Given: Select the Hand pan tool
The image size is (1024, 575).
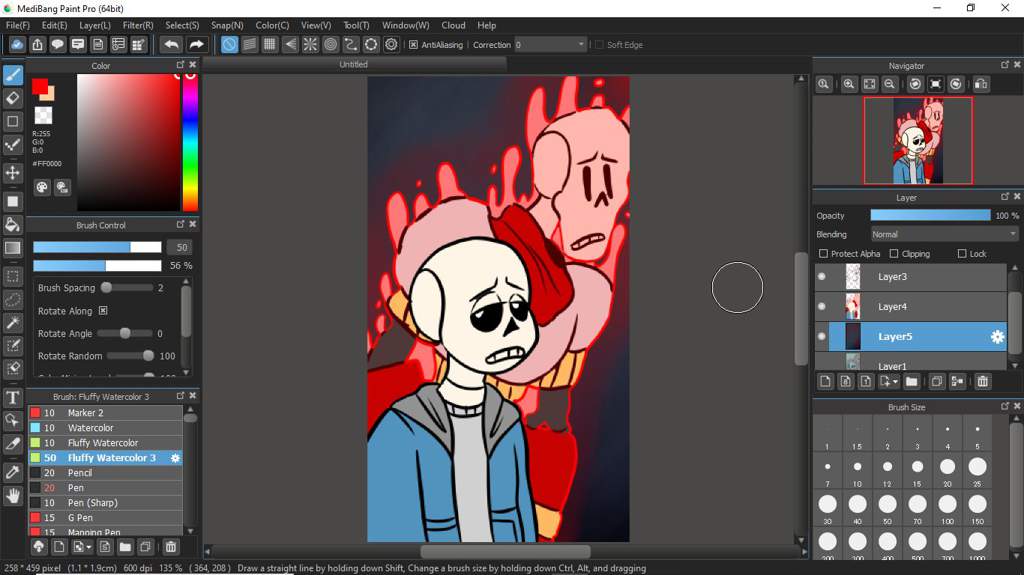Looking at the screenshot, I should 12,496.
